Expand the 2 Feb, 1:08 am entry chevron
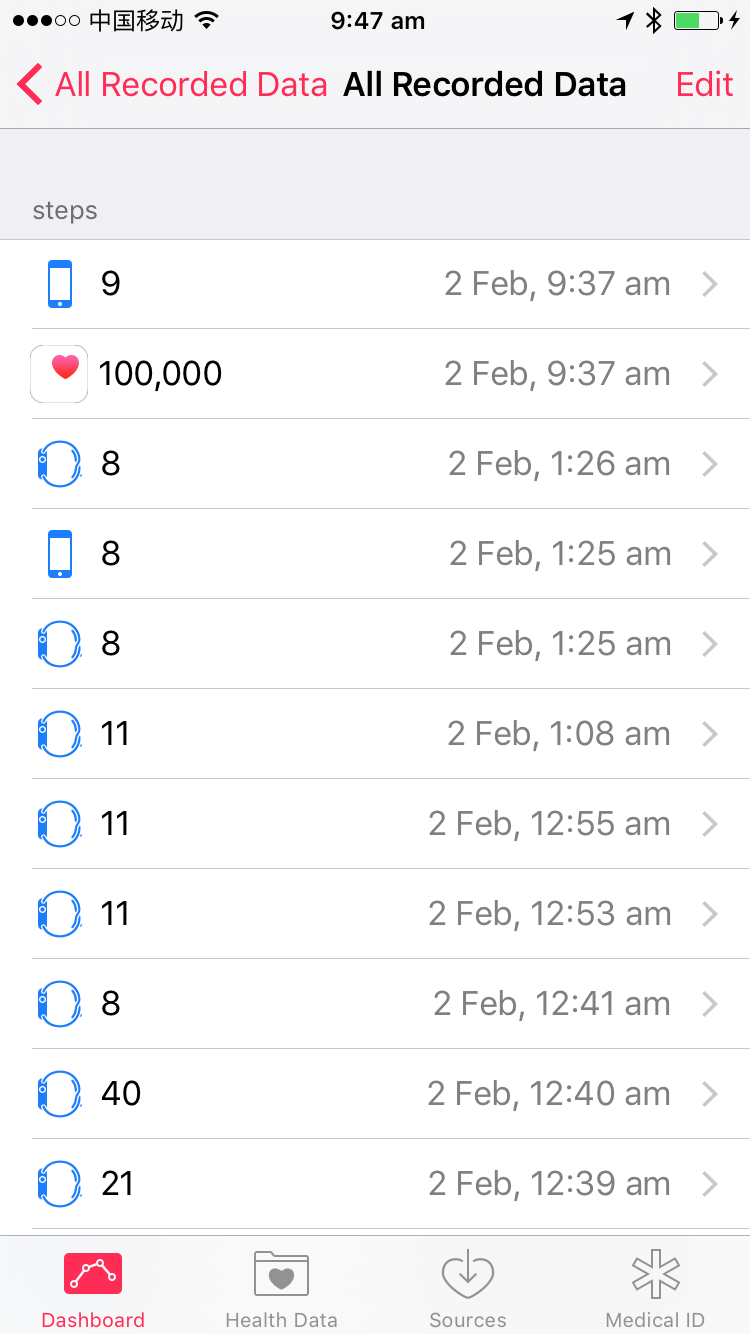The image size is (750, 1334). pyautogui.click(x=710, y=734)
